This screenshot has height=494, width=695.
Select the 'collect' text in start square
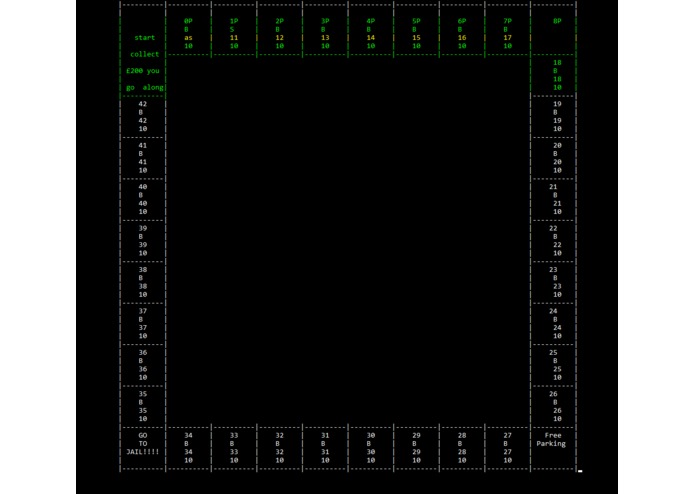point(144,54)
